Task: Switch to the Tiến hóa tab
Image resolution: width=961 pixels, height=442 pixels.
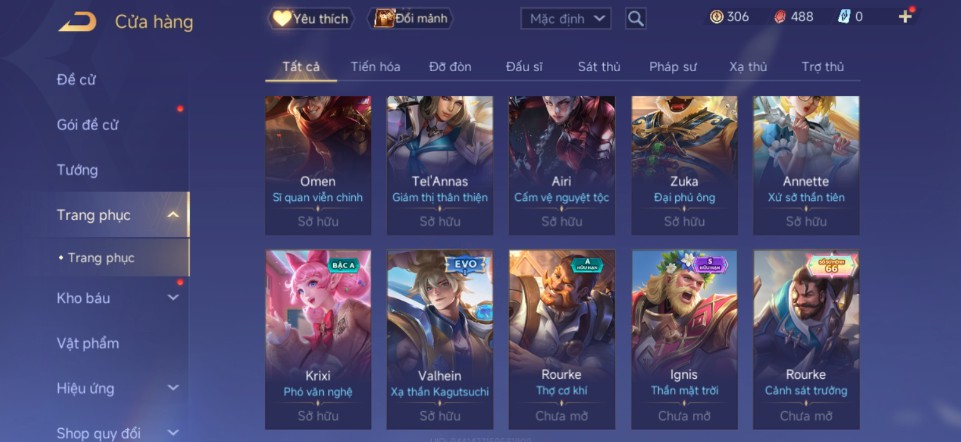Action: [375, 67]
